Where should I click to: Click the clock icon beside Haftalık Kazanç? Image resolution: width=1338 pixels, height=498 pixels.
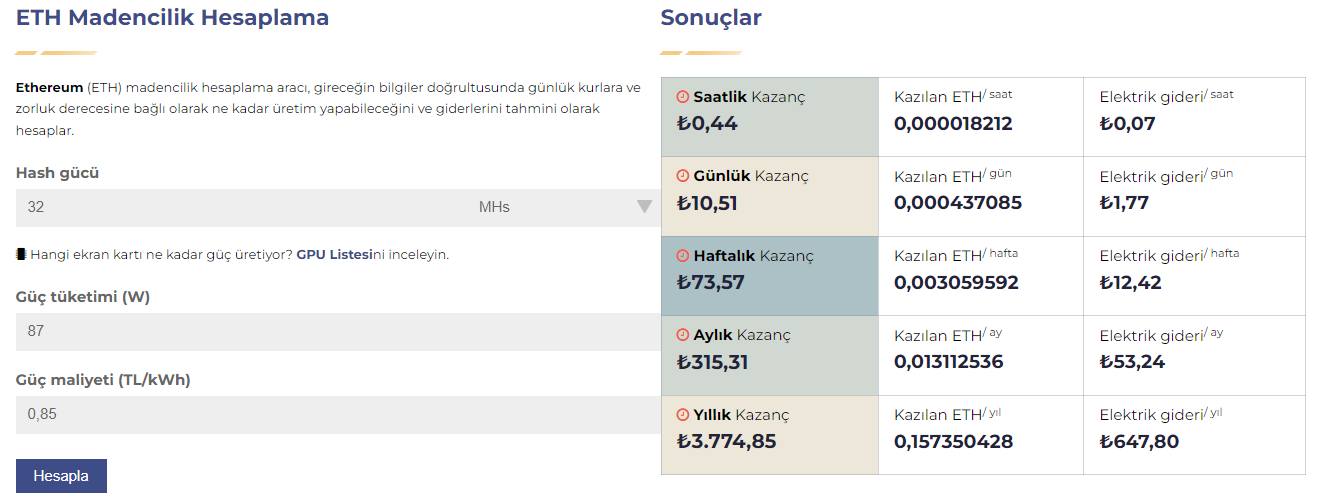[683, 256]
